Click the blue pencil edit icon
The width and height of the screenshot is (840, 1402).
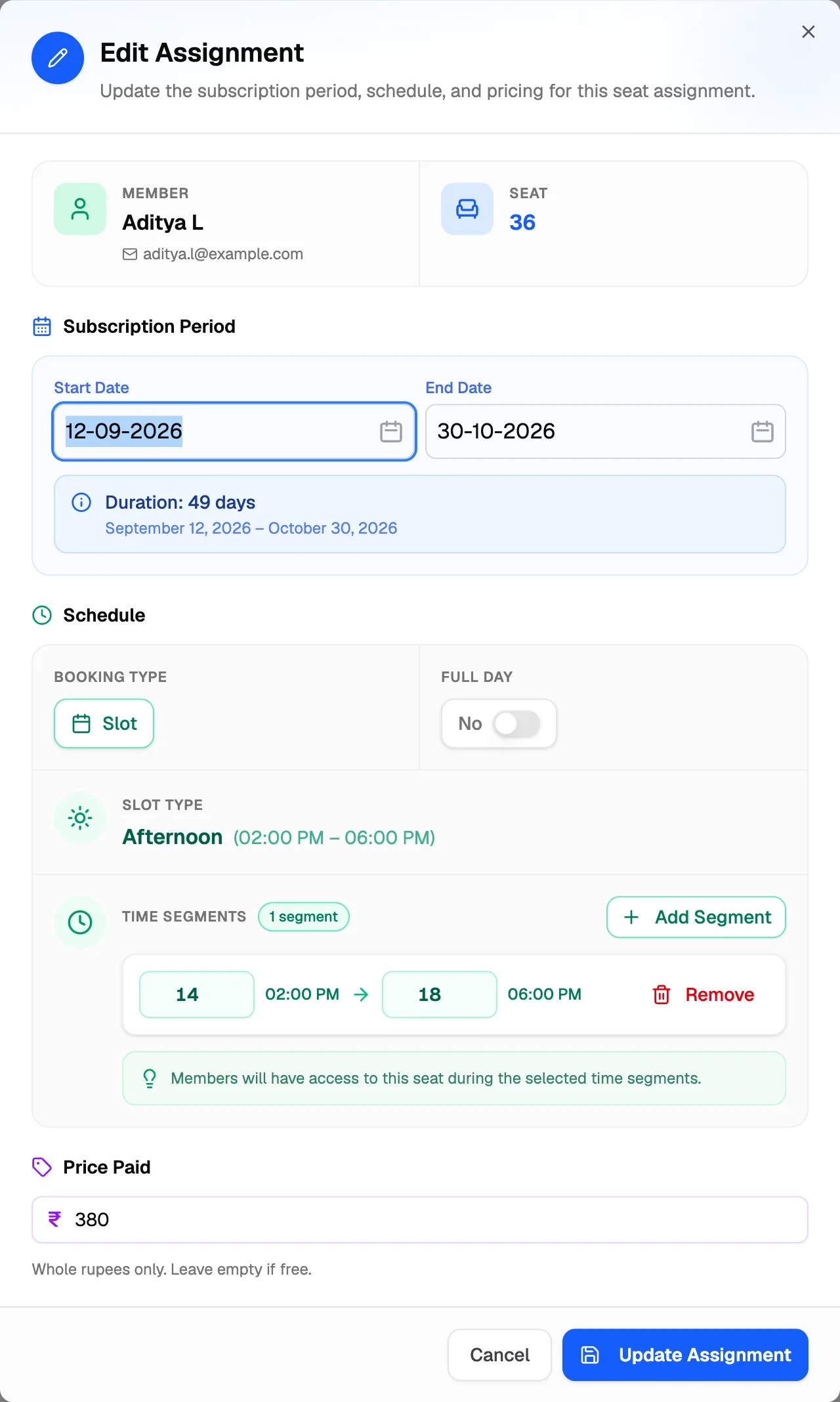58,58
